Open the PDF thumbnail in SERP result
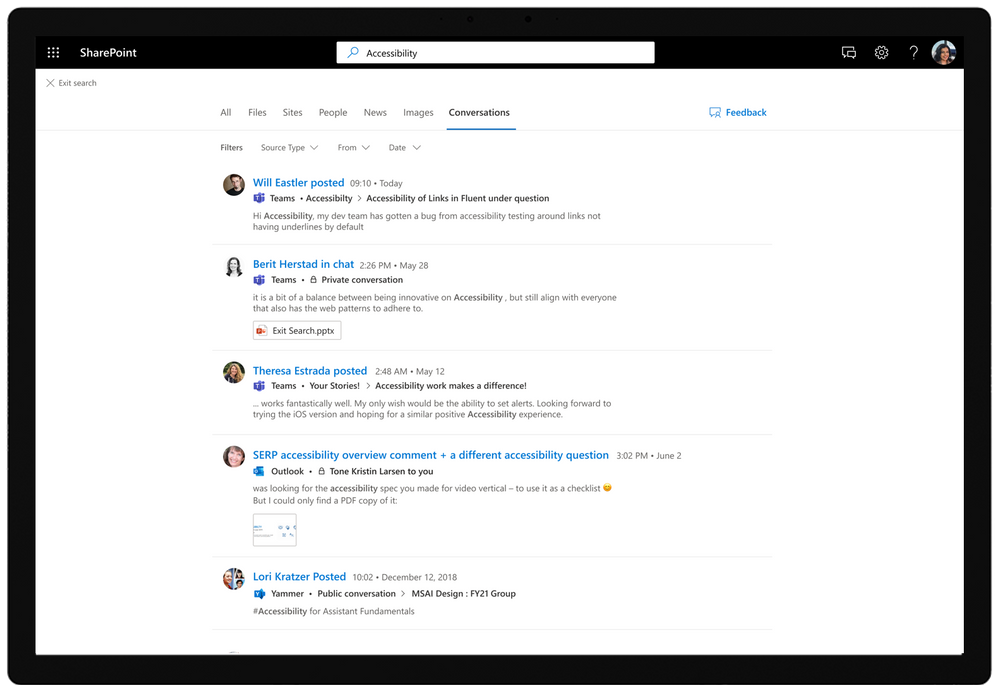Viewport: 999px width, 685px height. 275,530
